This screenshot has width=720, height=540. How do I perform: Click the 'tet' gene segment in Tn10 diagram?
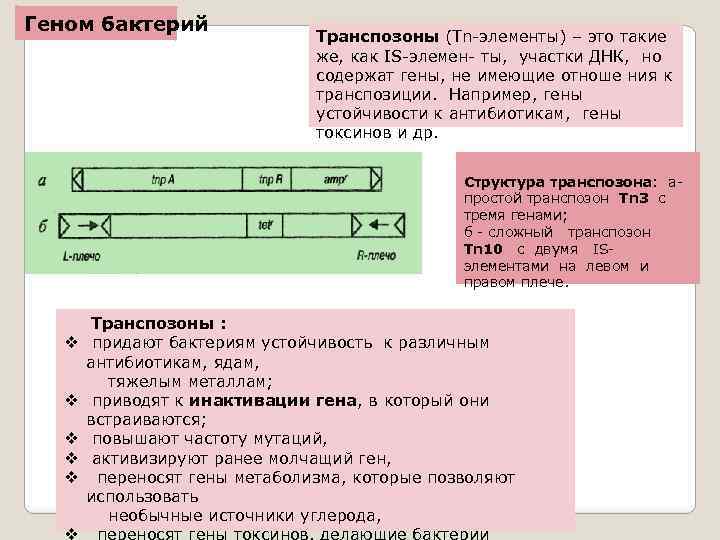(265, 225)
